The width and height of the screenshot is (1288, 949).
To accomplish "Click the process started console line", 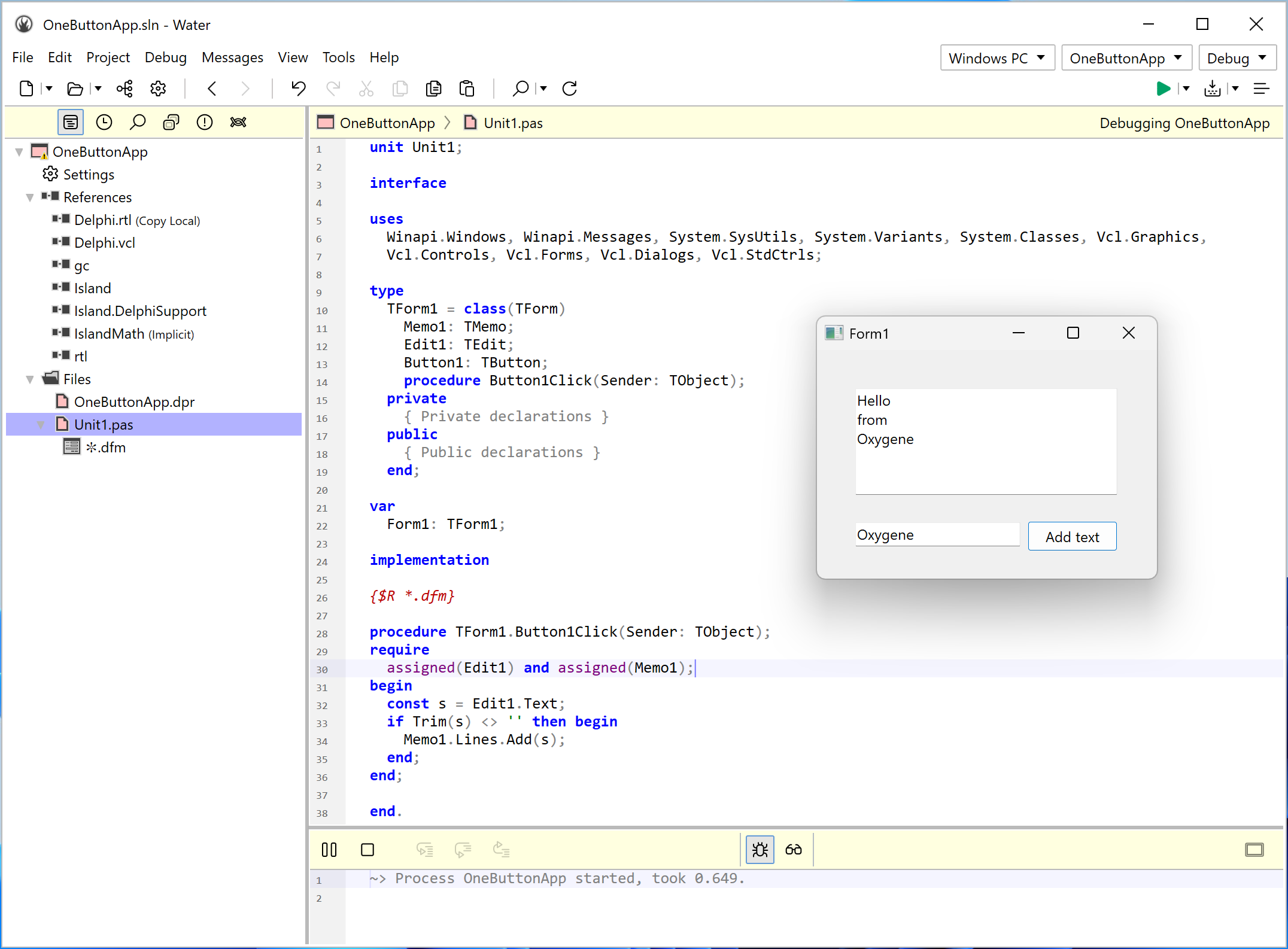I will pyautogui.click(x=557, y=878).
